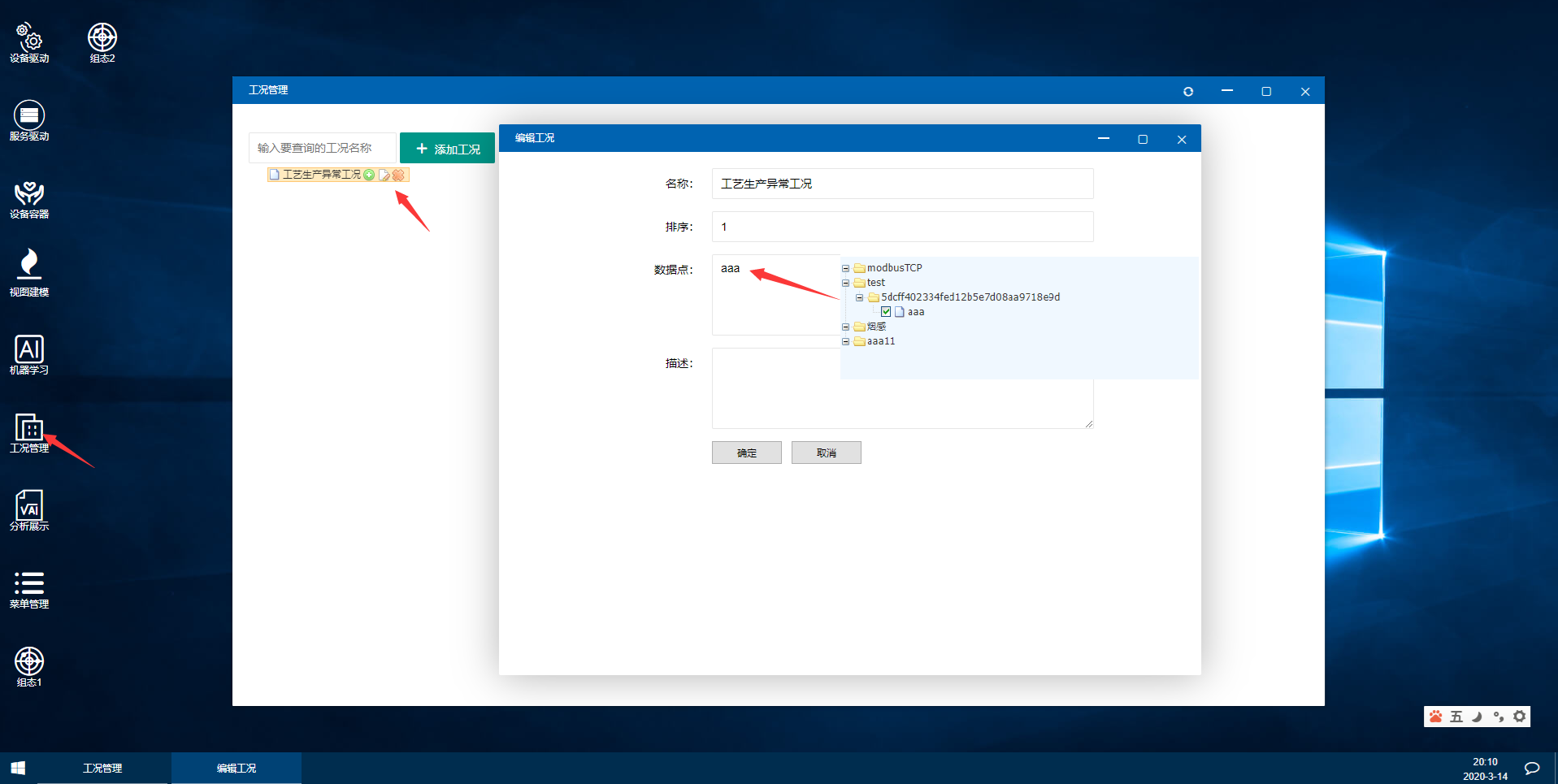This screenshot has height=784, width=1558.
Task: Open the 设备容器 desktop icon
Action: 29,198
